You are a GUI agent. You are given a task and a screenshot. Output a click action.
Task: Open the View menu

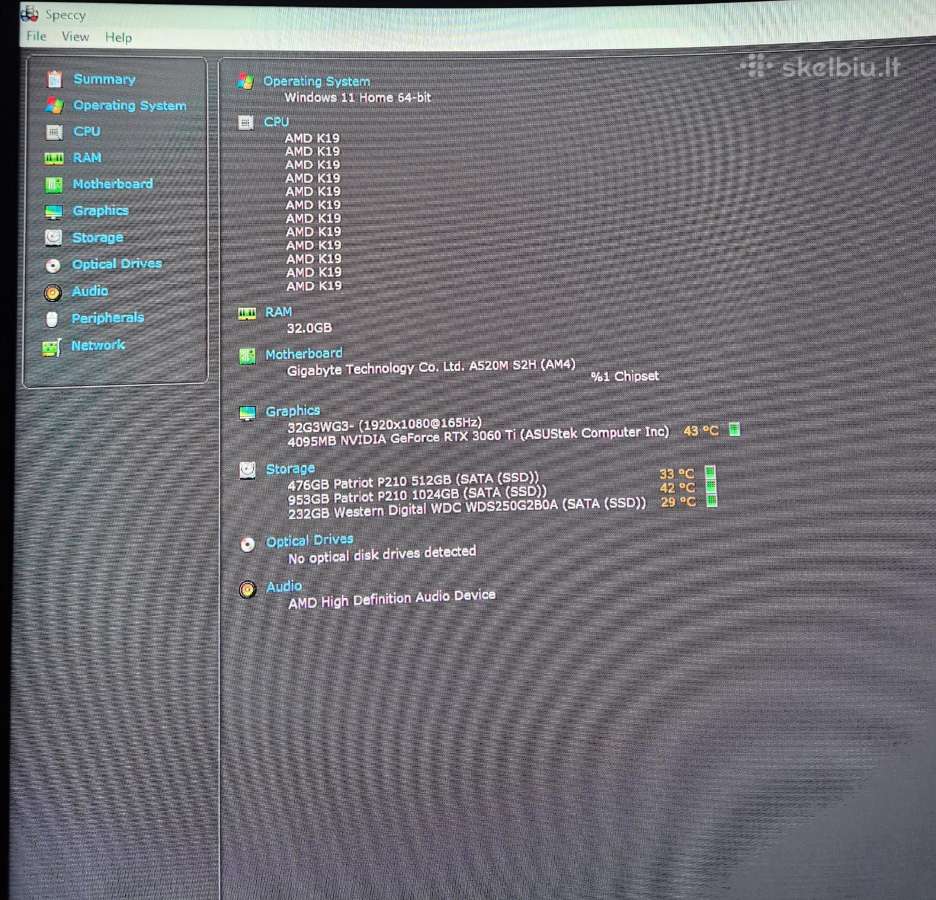[x=75, y=37]
